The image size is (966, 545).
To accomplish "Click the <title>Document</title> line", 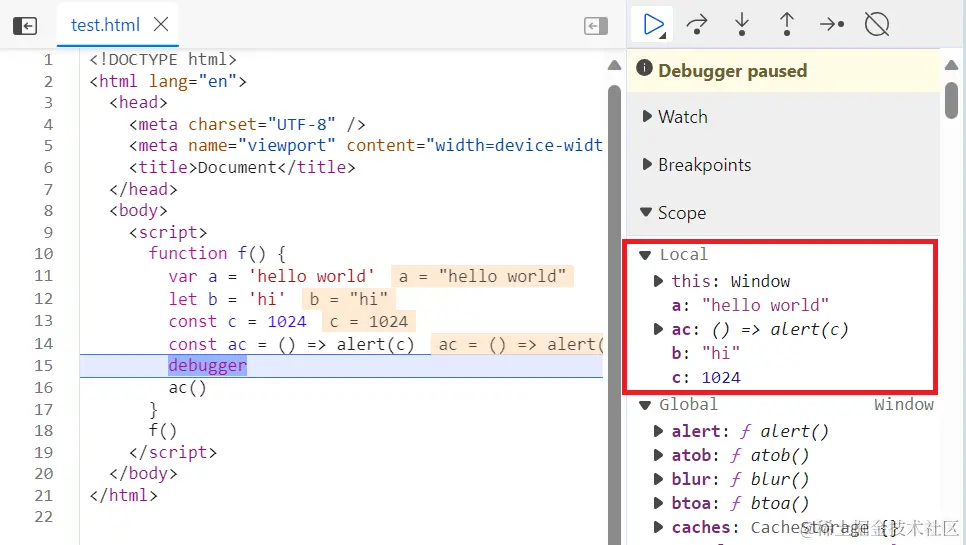I will point(242,167).
